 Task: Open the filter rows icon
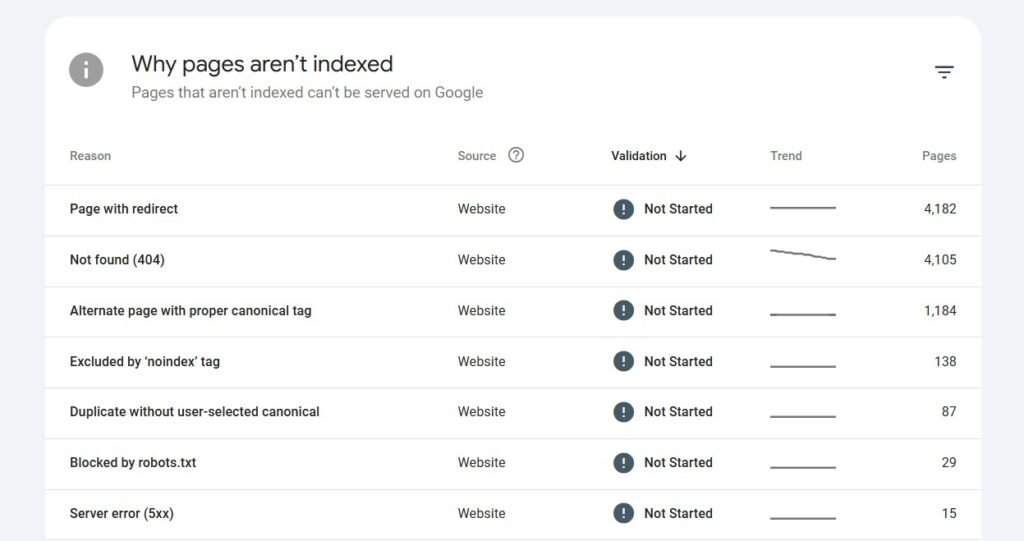click(x=944, y=72)
